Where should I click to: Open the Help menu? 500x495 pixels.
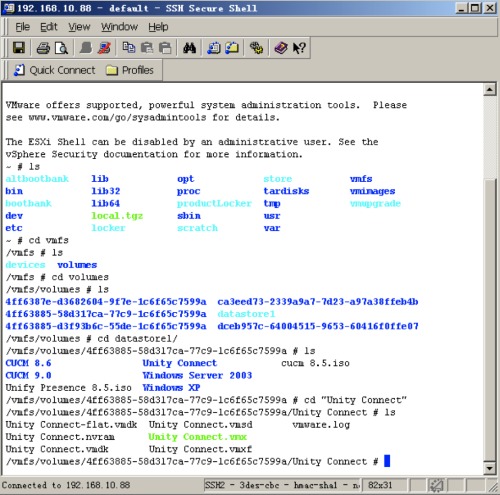point(158,27)
